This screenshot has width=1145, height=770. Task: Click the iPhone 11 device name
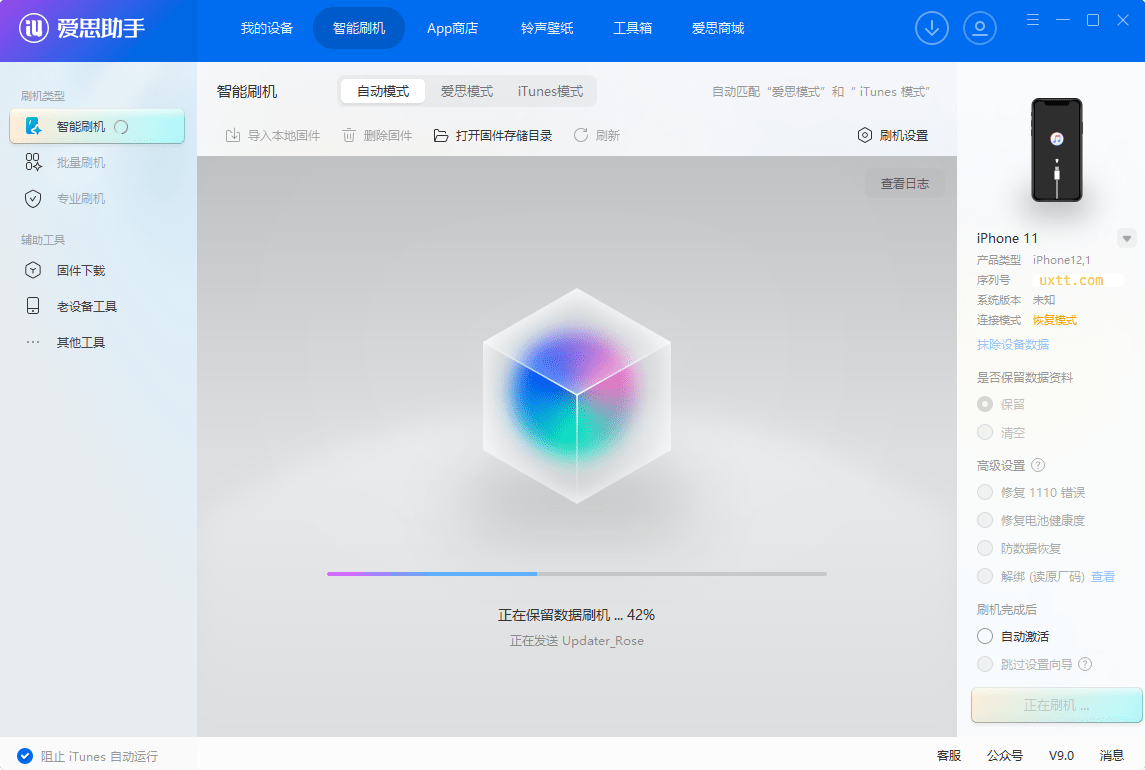click(x=1007, y=238)
